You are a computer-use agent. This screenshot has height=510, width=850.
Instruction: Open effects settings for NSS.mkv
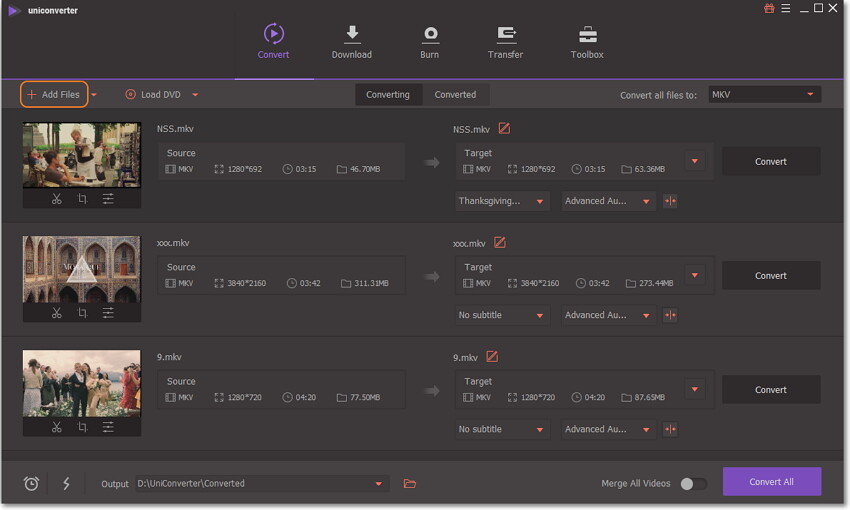(x=108, y=199)
